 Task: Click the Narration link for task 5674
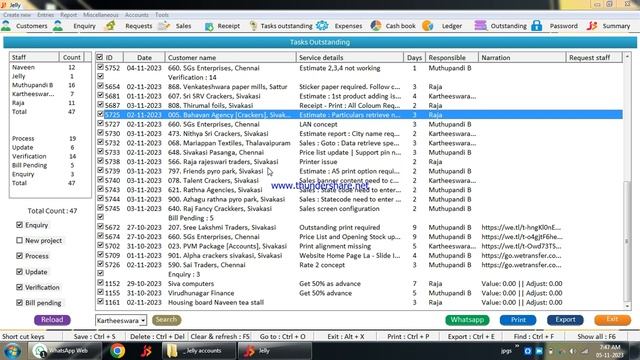click(x=521, y=237)
